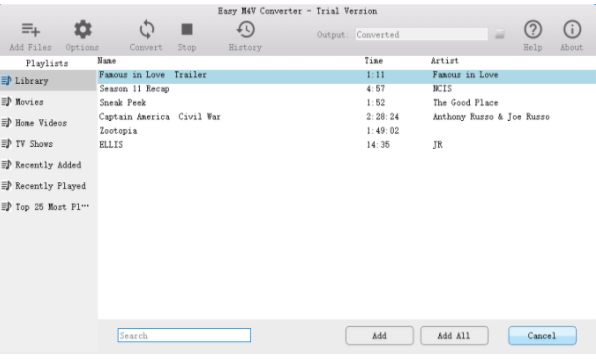The image size is (596, 360).
Task: Click the 1:49:02 time cell
Action: [x=383, y=131]
